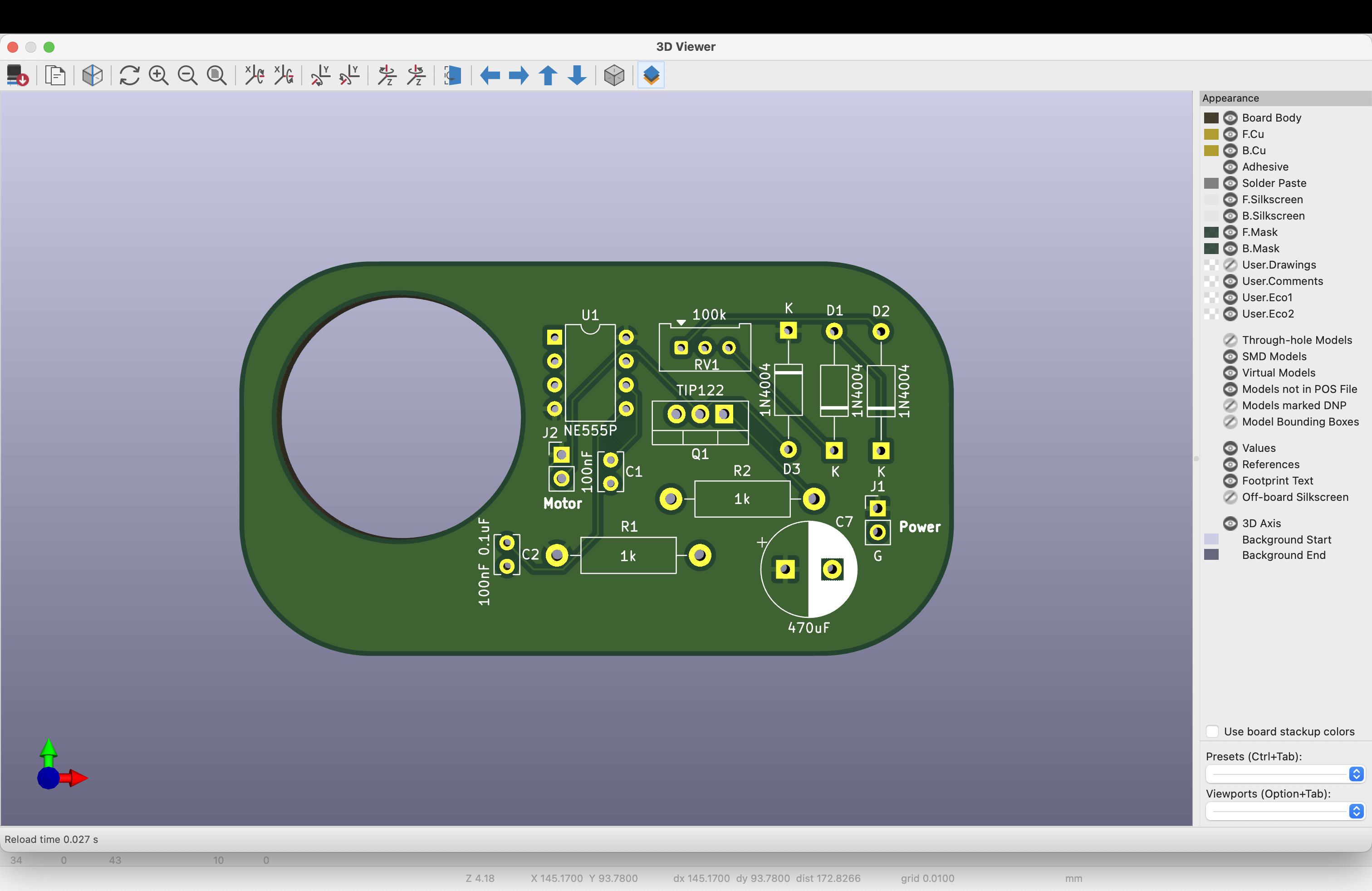This screenshot has width=1372, height=891.
Task: Toggle Virtual Models visibility
Action: tap(1230, 373)
